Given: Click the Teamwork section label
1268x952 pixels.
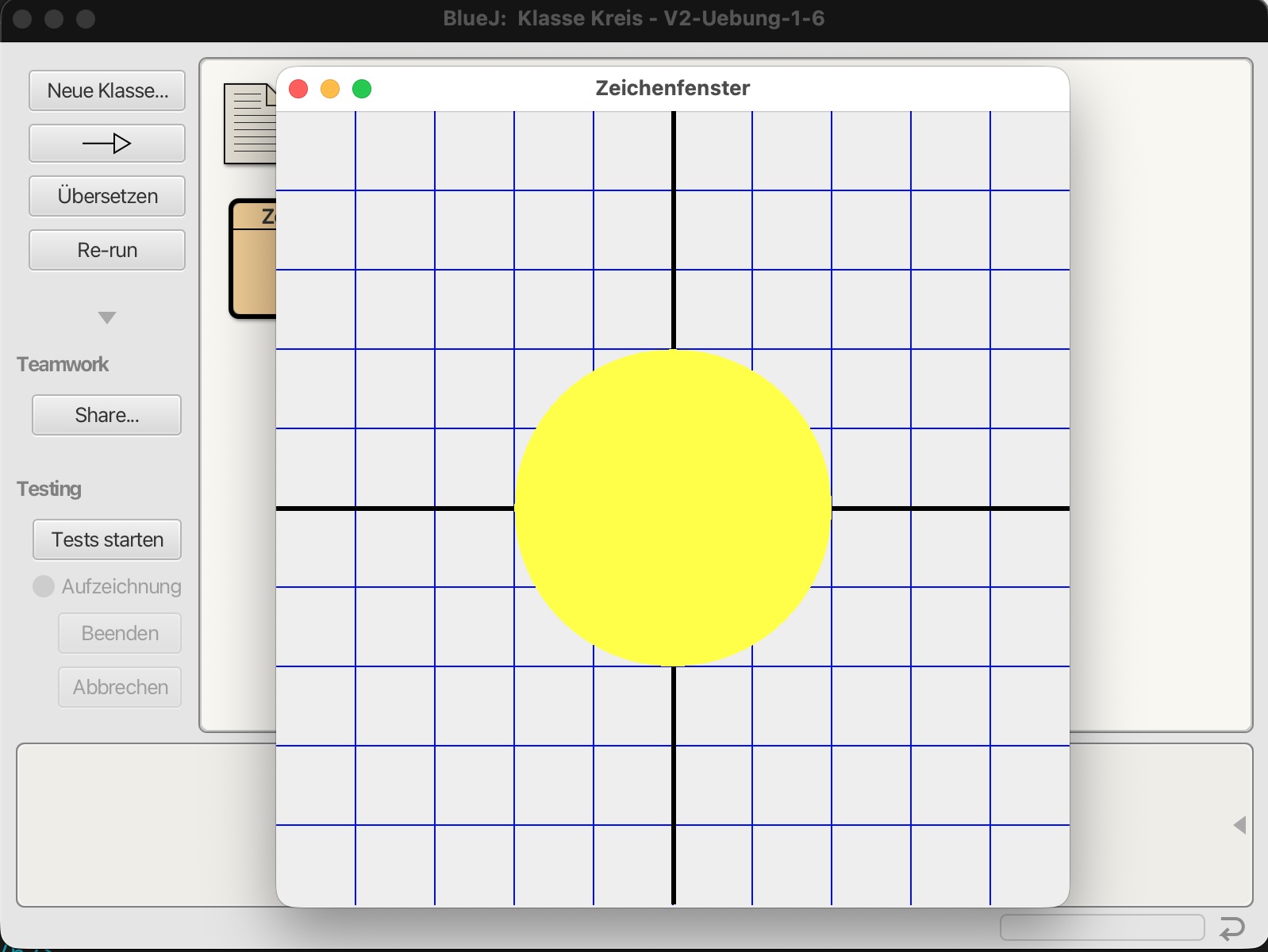Looking at the screenshot, I should click(63, 364).
